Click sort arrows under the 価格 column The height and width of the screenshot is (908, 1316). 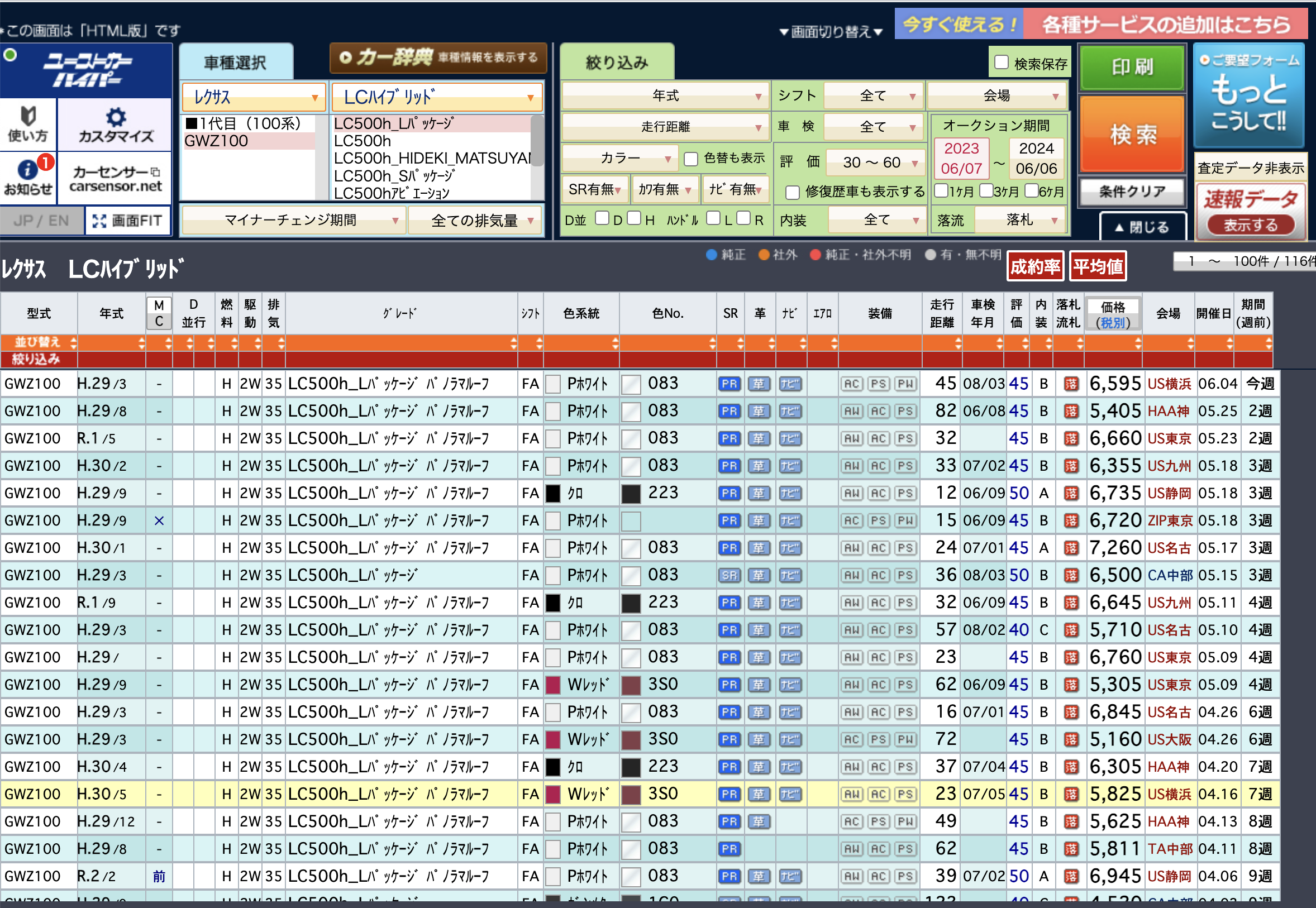(x=1137, y=343)
